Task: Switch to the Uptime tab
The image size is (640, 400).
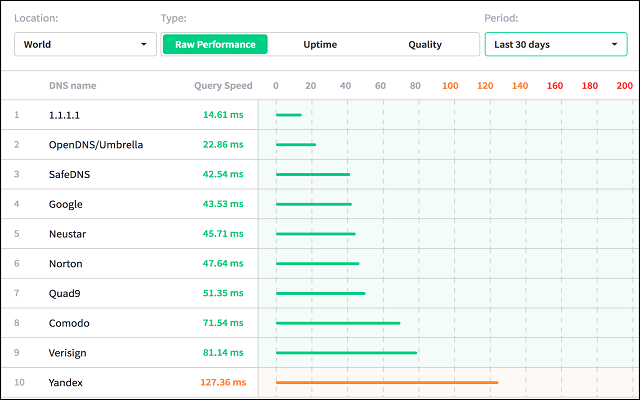Action: pyautogui.click(x=320, y=45)
